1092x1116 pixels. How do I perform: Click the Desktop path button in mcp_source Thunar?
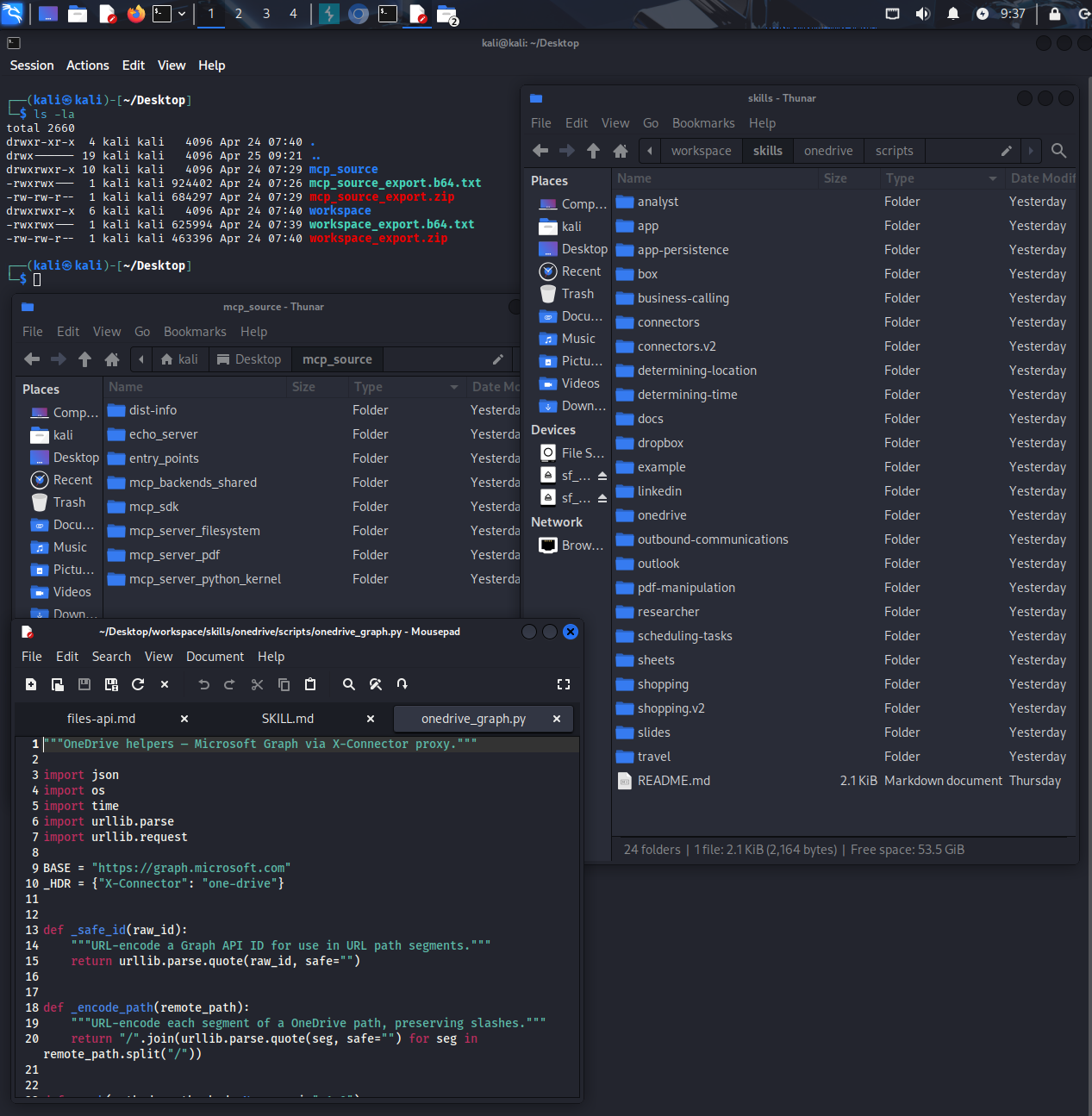[249, 359]
